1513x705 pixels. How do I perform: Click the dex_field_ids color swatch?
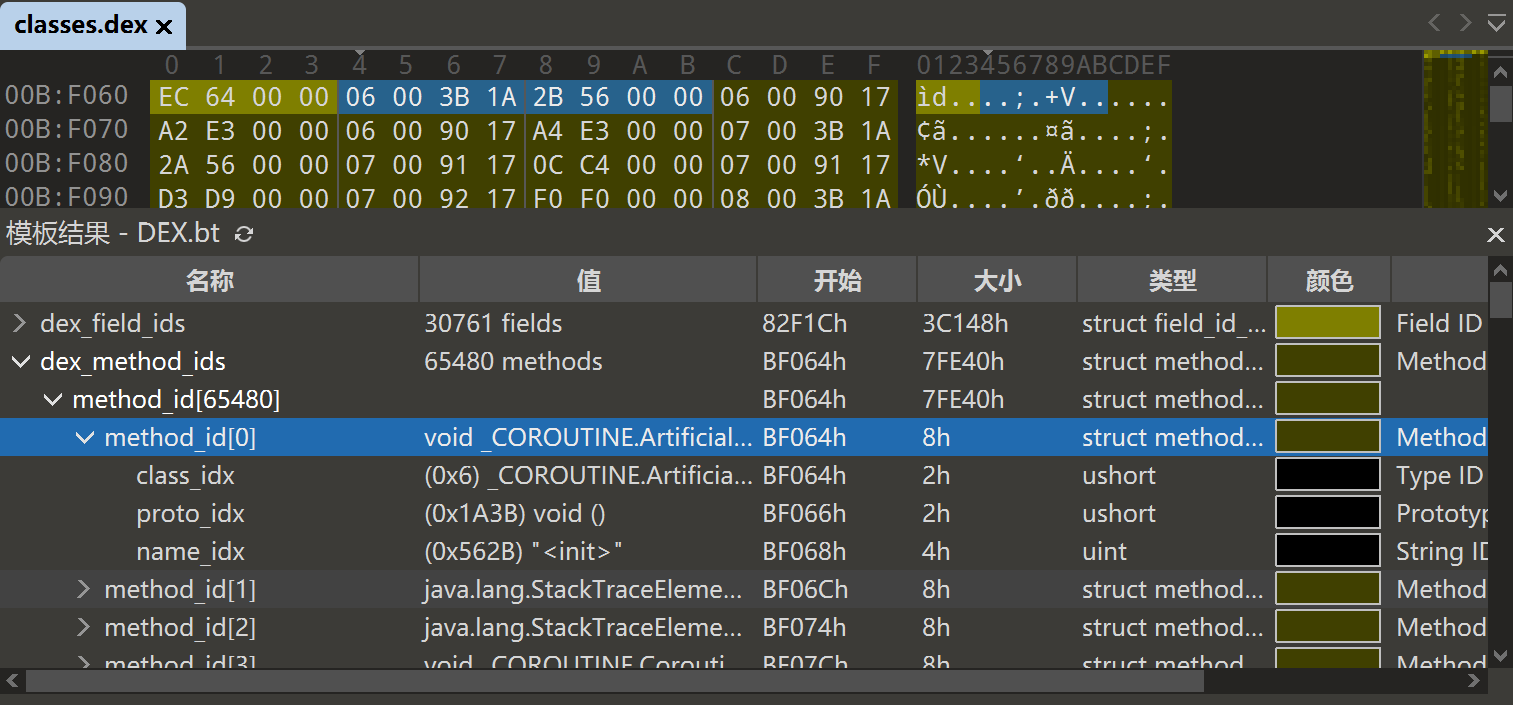click(1328, 324)
